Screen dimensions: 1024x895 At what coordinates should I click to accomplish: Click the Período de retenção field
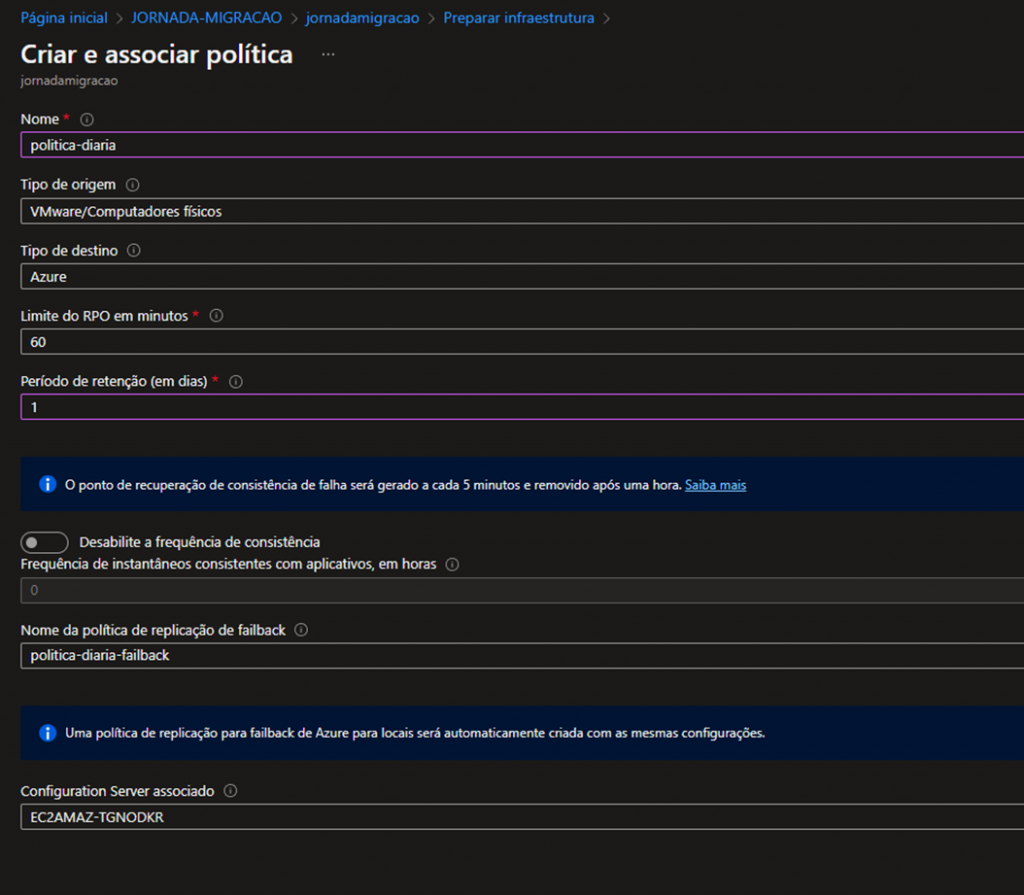click(x=520, y=408)
